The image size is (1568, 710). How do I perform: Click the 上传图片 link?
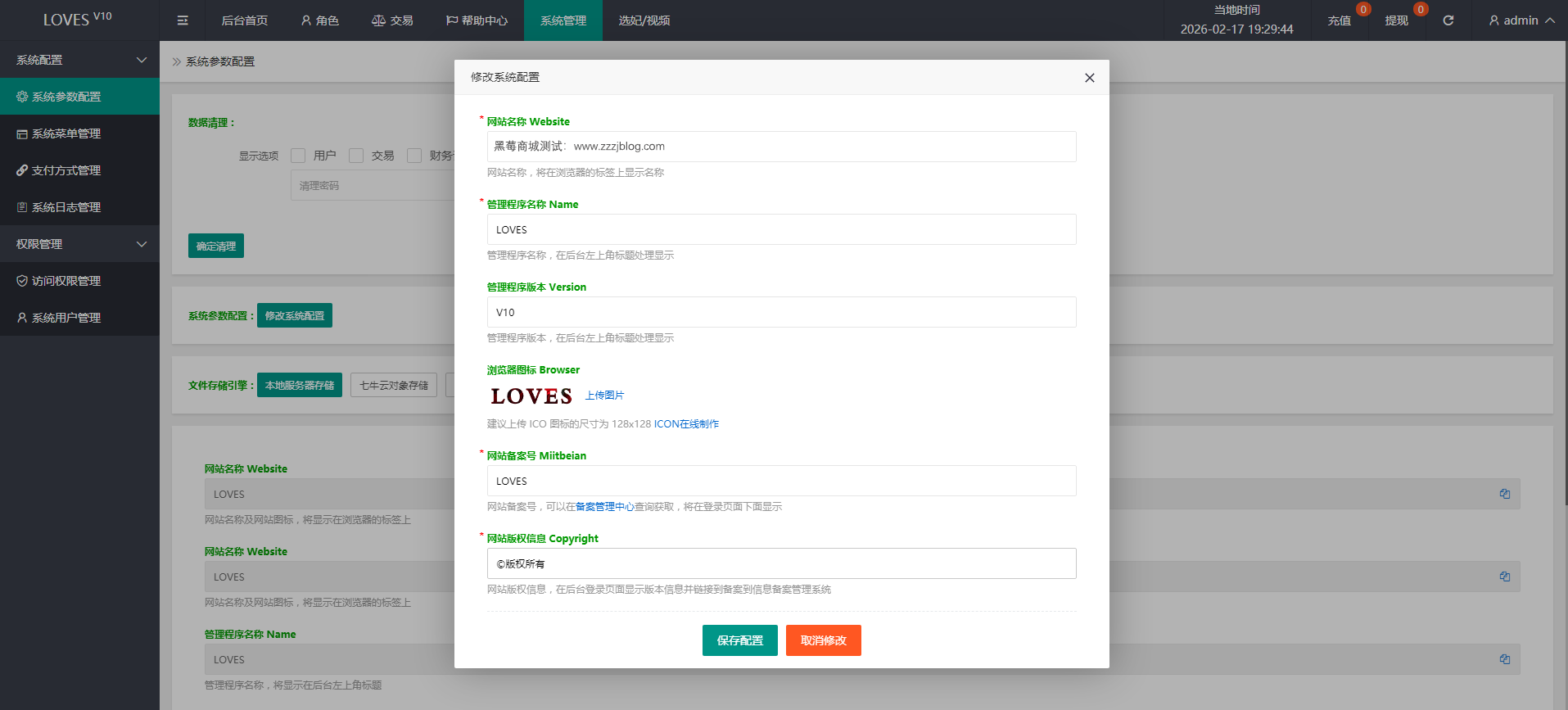[x=604, y=396]
